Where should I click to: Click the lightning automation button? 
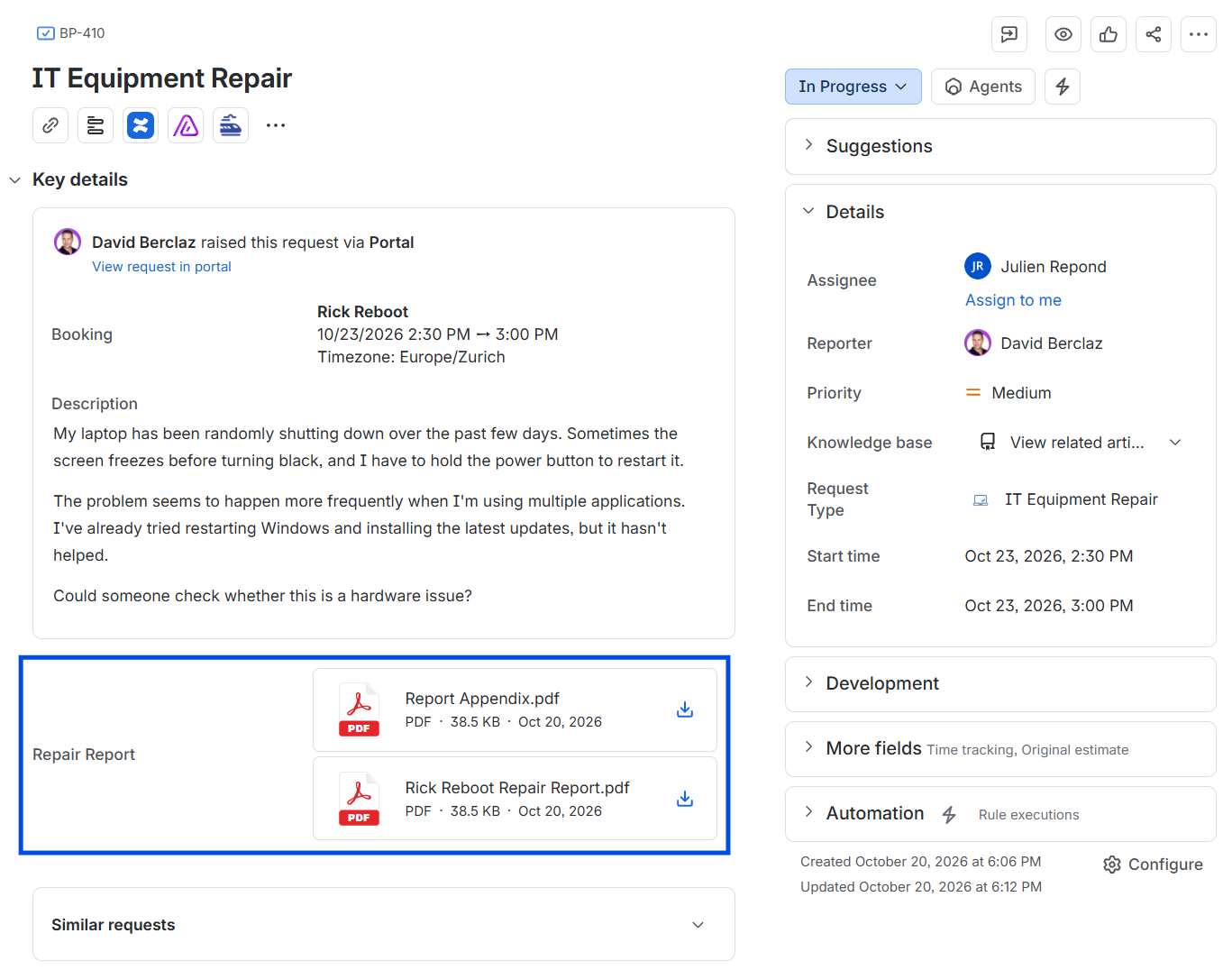[x=1063, y=87]
